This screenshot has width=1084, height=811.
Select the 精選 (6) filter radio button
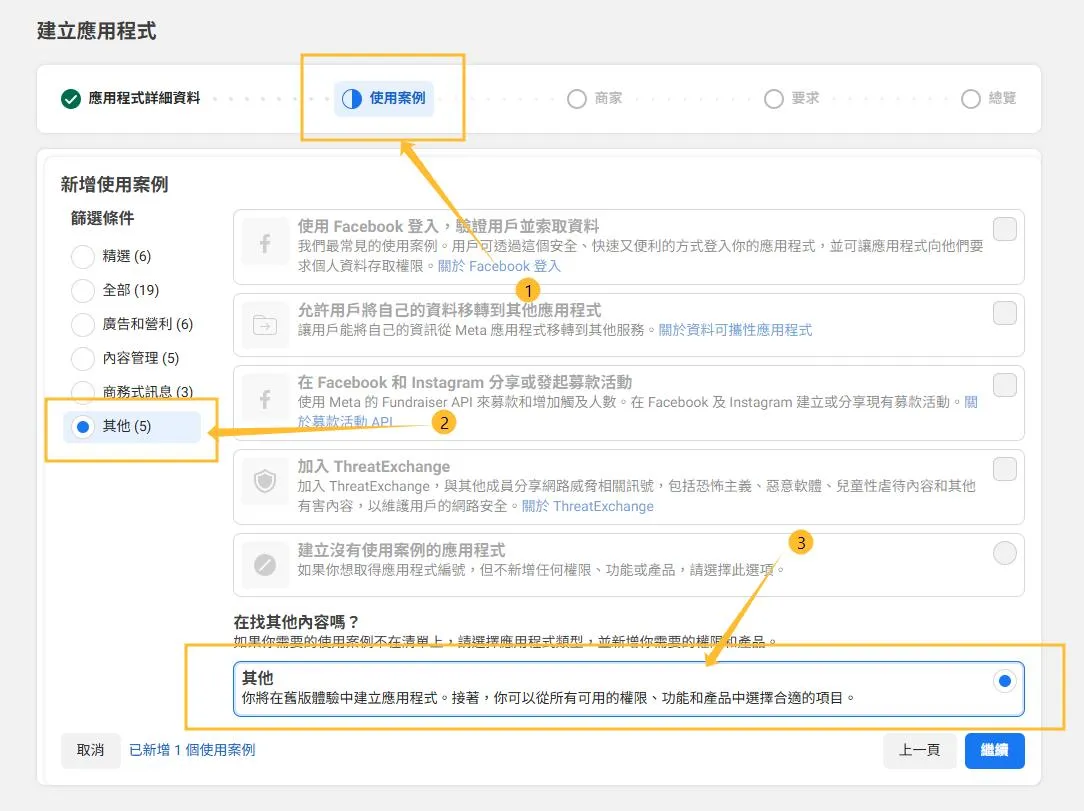83,257
